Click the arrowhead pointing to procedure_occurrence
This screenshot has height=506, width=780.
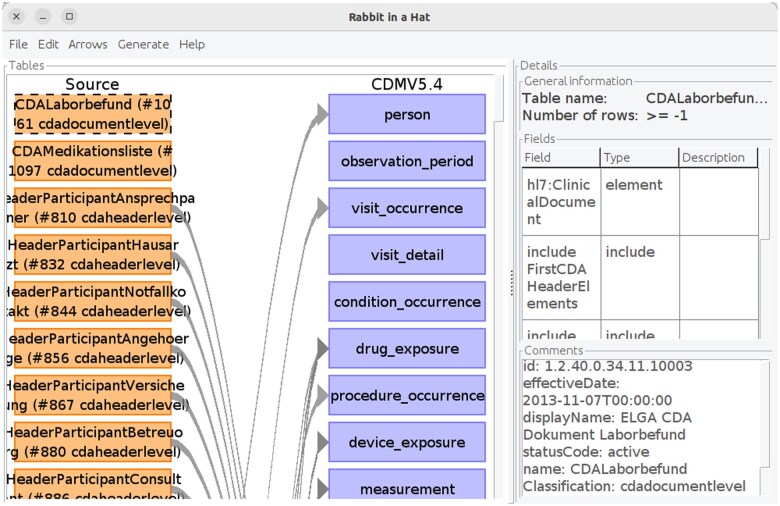tap(322, 395)
